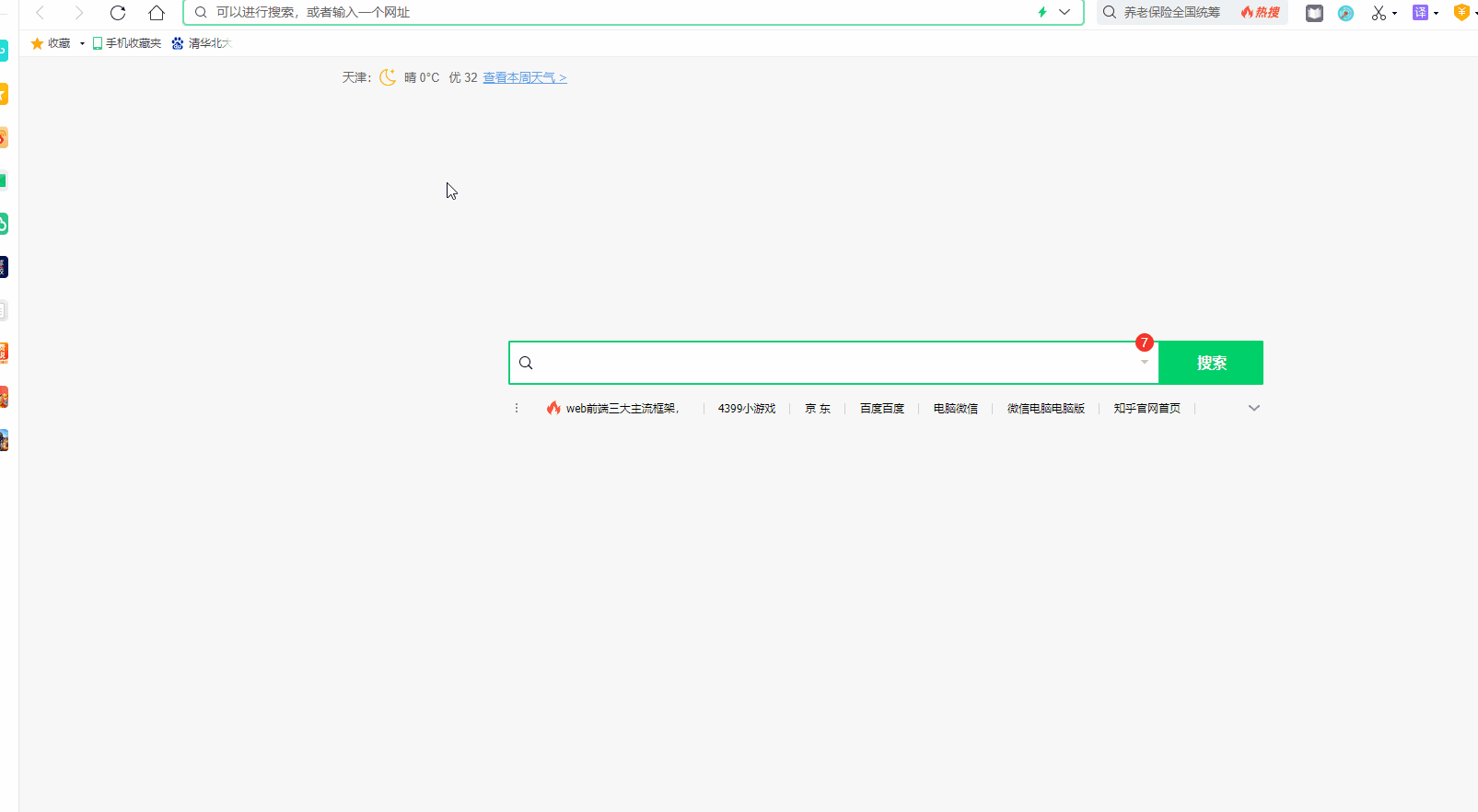Screen dimensions: 1478x812
Task: Open the 4399小游戏 link
Action: point(747,409)
